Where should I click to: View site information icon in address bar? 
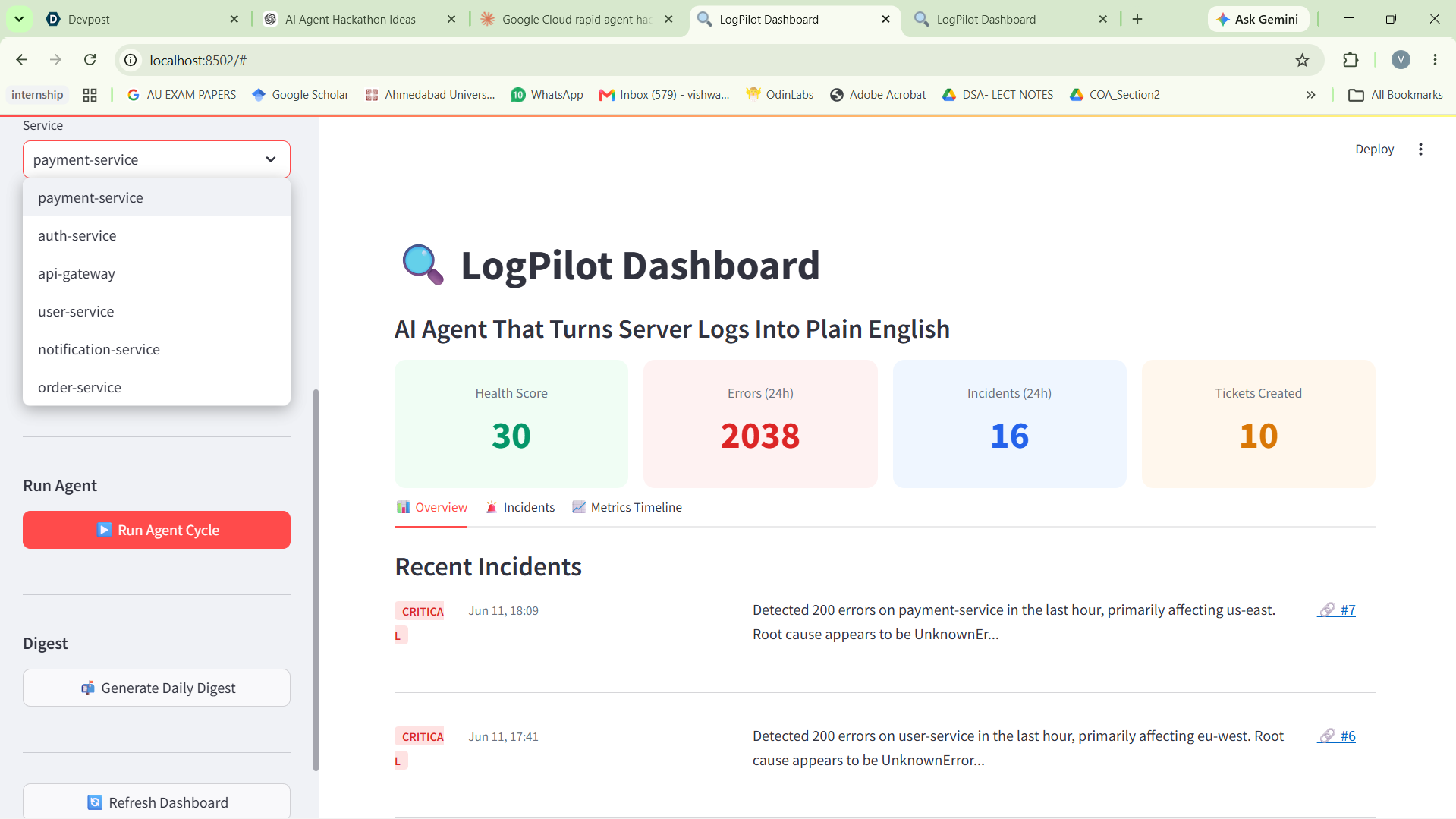(131, 60)
